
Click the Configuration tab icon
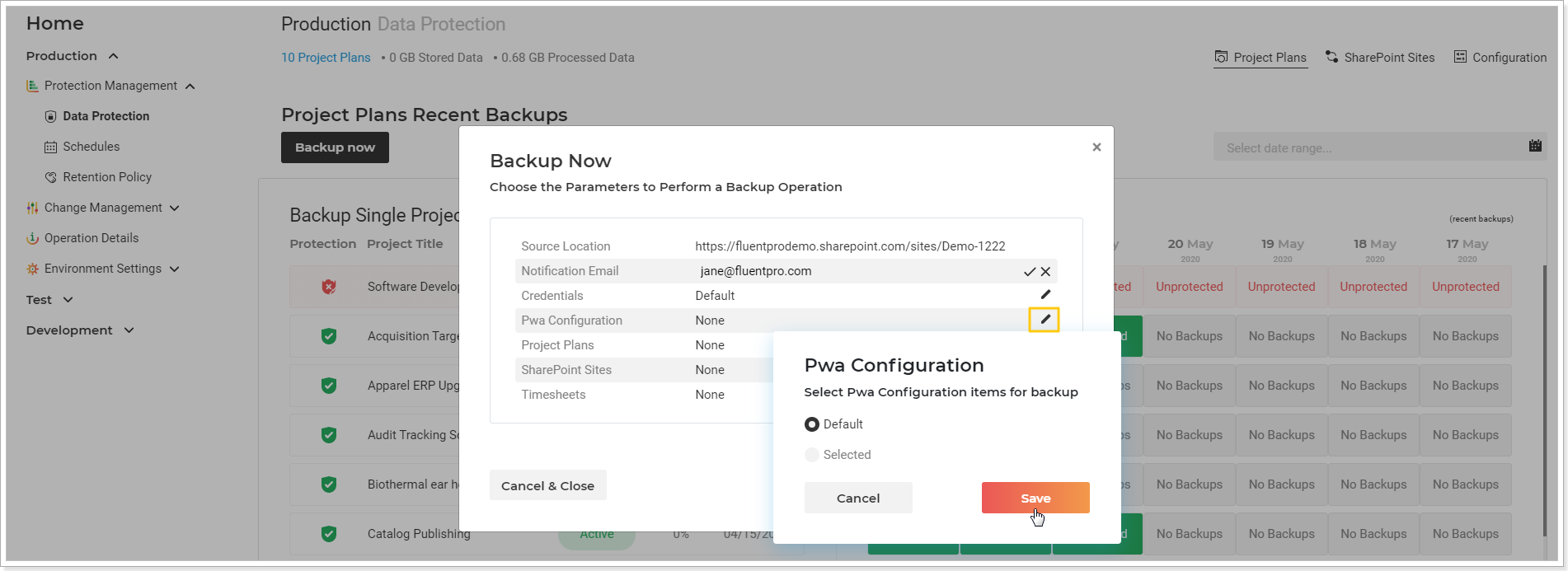click(x=1460, y=57)
